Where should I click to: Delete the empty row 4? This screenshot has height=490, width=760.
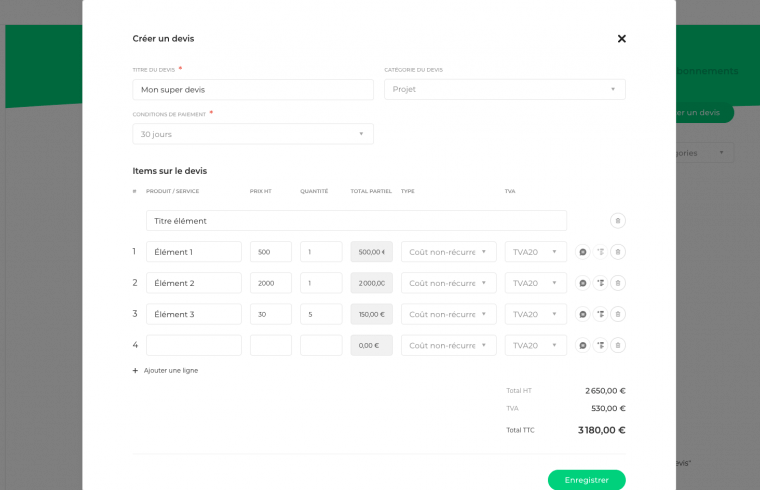618,346
